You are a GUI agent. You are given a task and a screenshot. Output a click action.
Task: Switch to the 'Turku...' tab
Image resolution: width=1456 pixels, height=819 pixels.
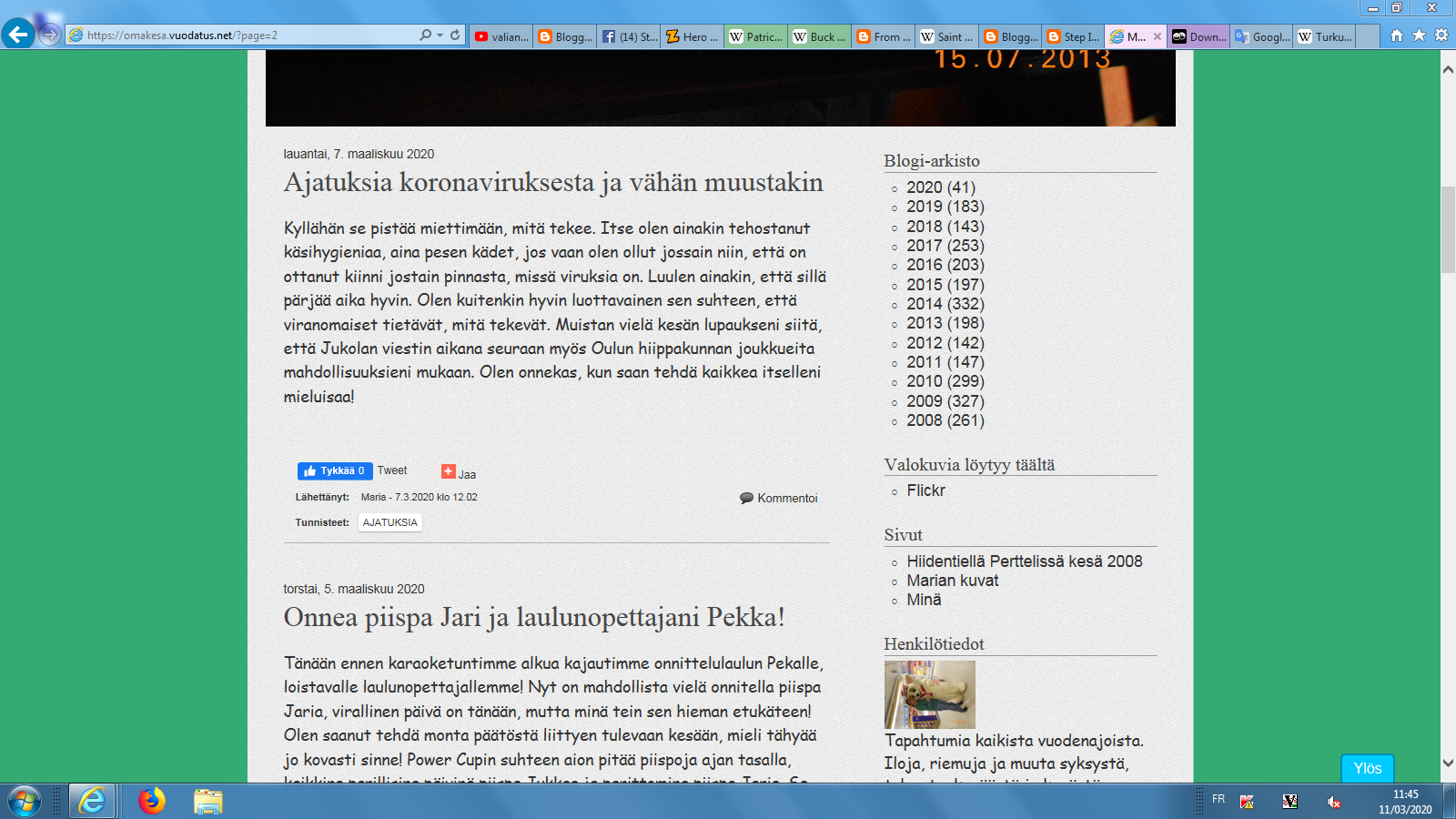(x=1326, y=36)
